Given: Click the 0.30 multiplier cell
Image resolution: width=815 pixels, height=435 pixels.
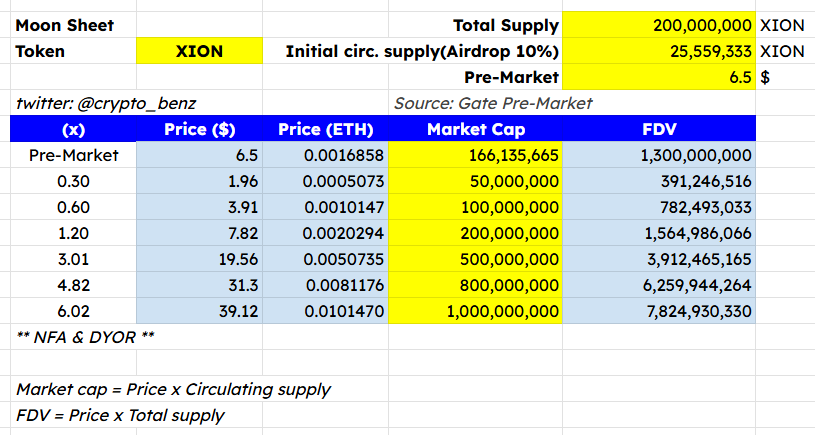Looking at the screenshot, I should pos(73,181).
